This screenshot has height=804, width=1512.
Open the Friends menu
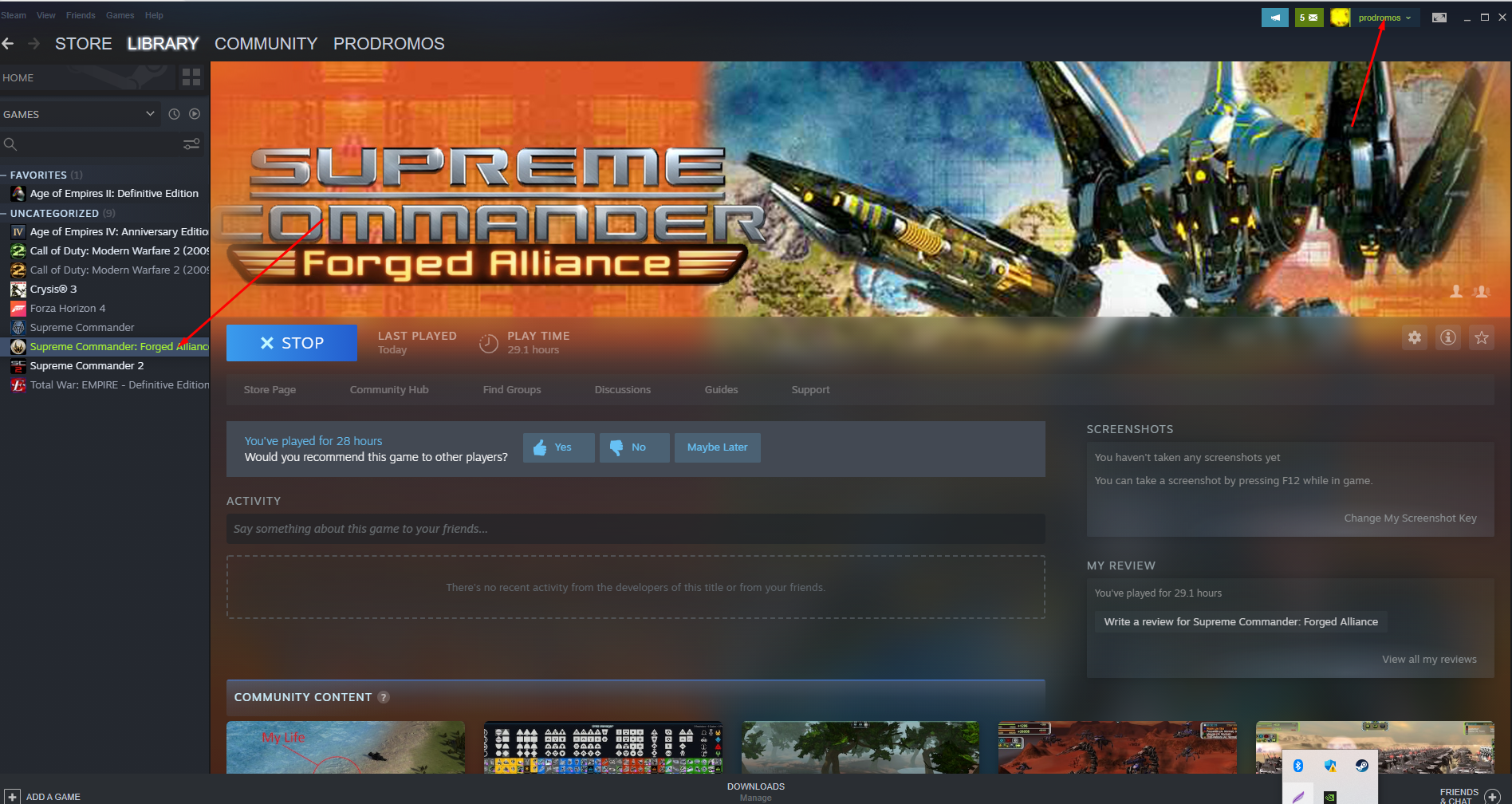pos(81,15)
